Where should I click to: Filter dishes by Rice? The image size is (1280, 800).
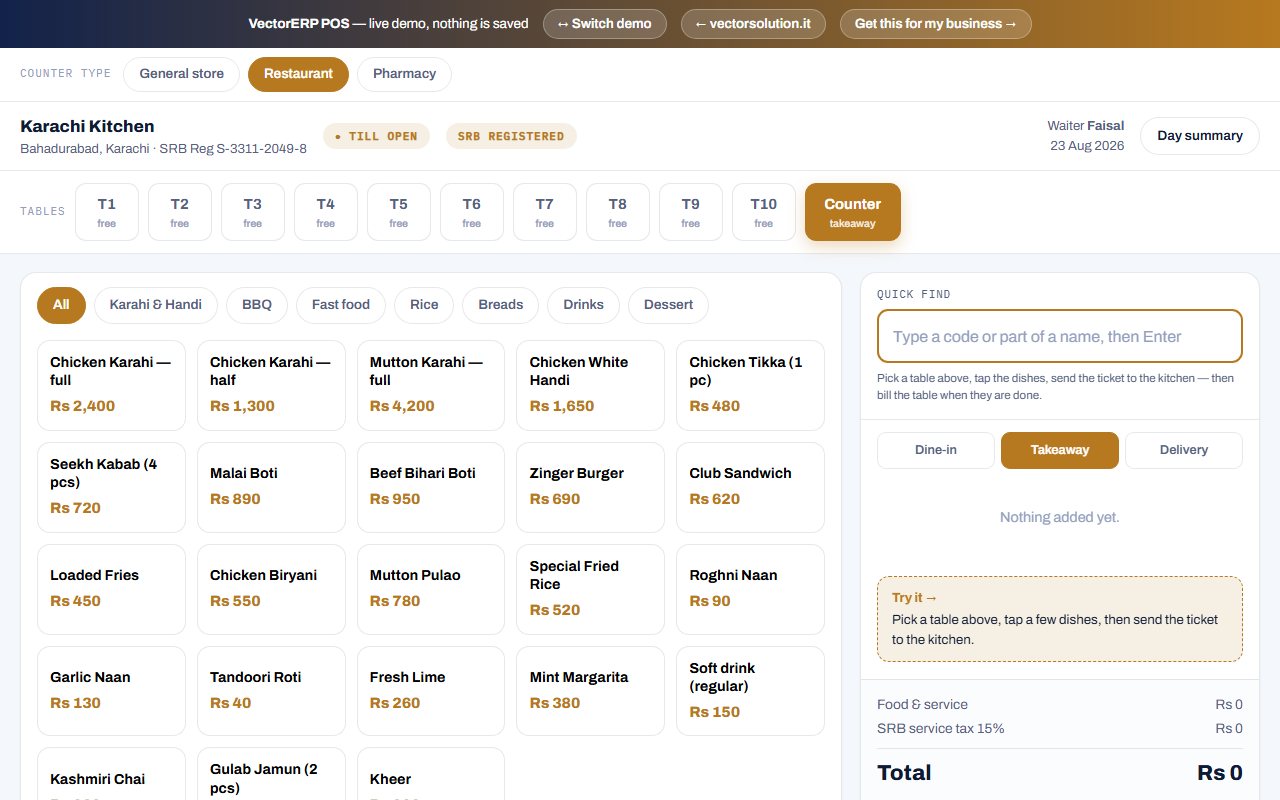click(424, 305)
